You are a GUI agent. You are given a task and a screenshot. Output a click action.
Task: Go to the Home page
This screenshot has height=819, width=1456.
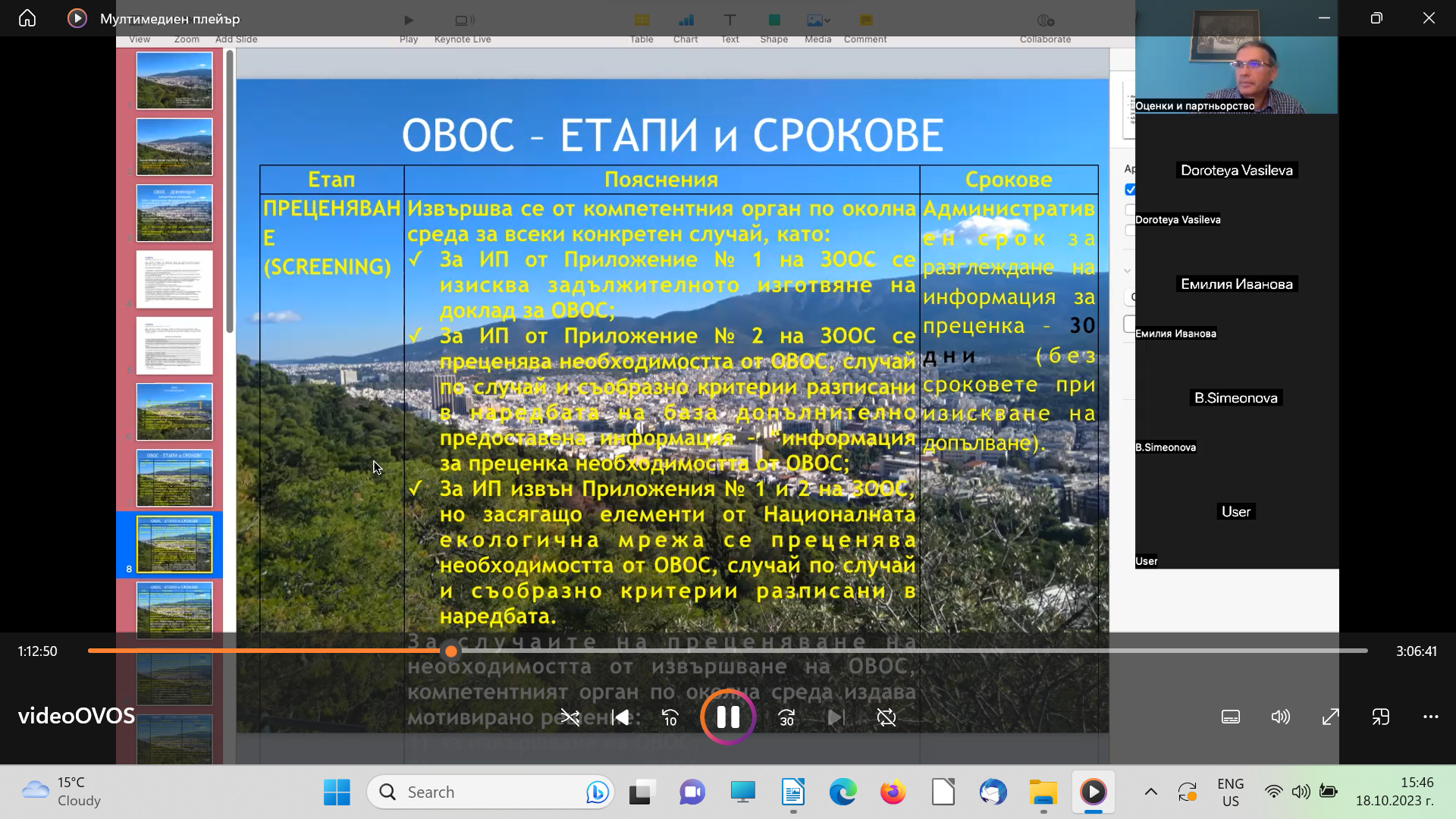coord(27,18)
